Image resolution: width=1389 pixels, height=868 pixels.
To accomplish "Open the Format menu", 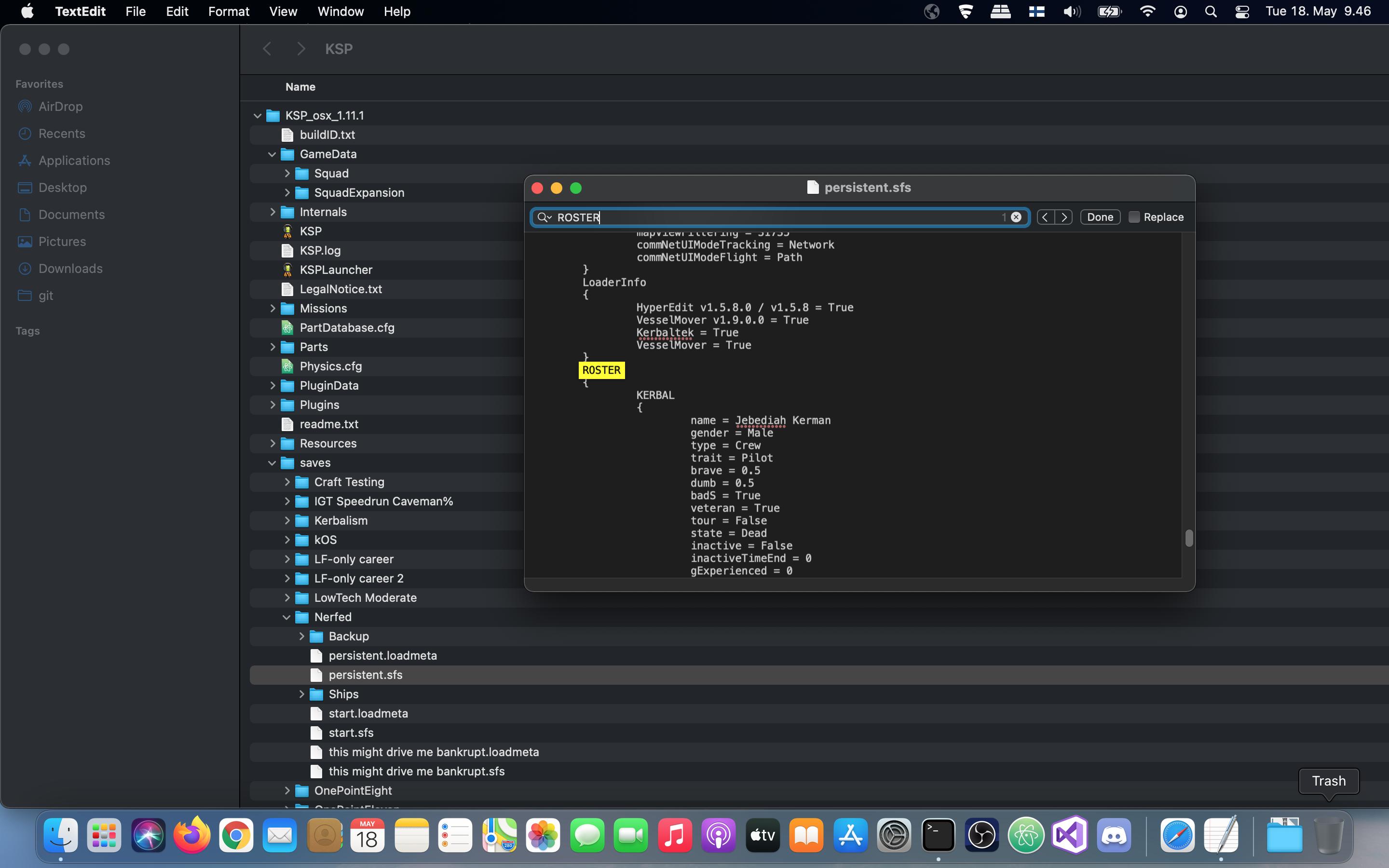I will [229, 12].
